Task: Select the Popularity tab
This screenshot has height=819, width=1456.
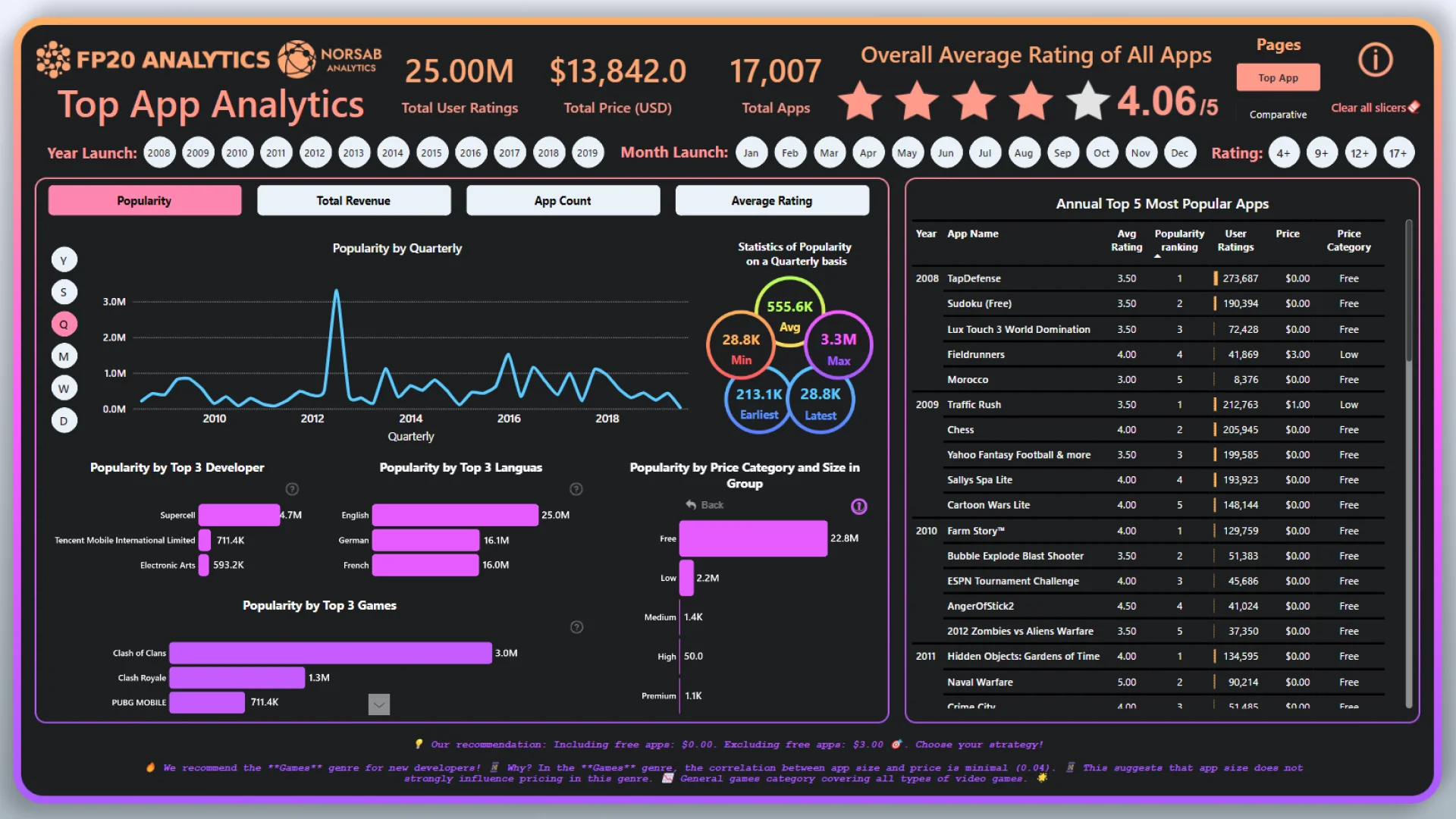Action: click(145, 201)
